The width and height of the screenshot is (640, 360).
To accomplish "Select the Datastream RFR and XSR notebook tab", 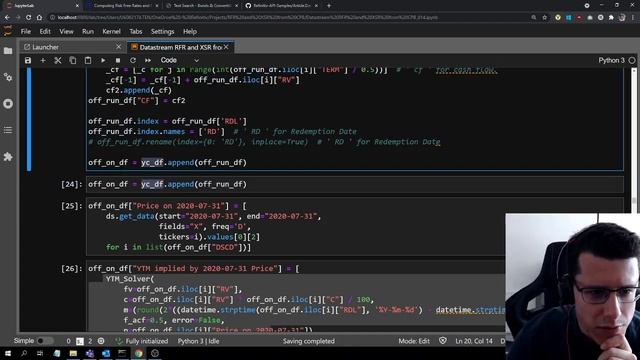I will coord(180,47).
